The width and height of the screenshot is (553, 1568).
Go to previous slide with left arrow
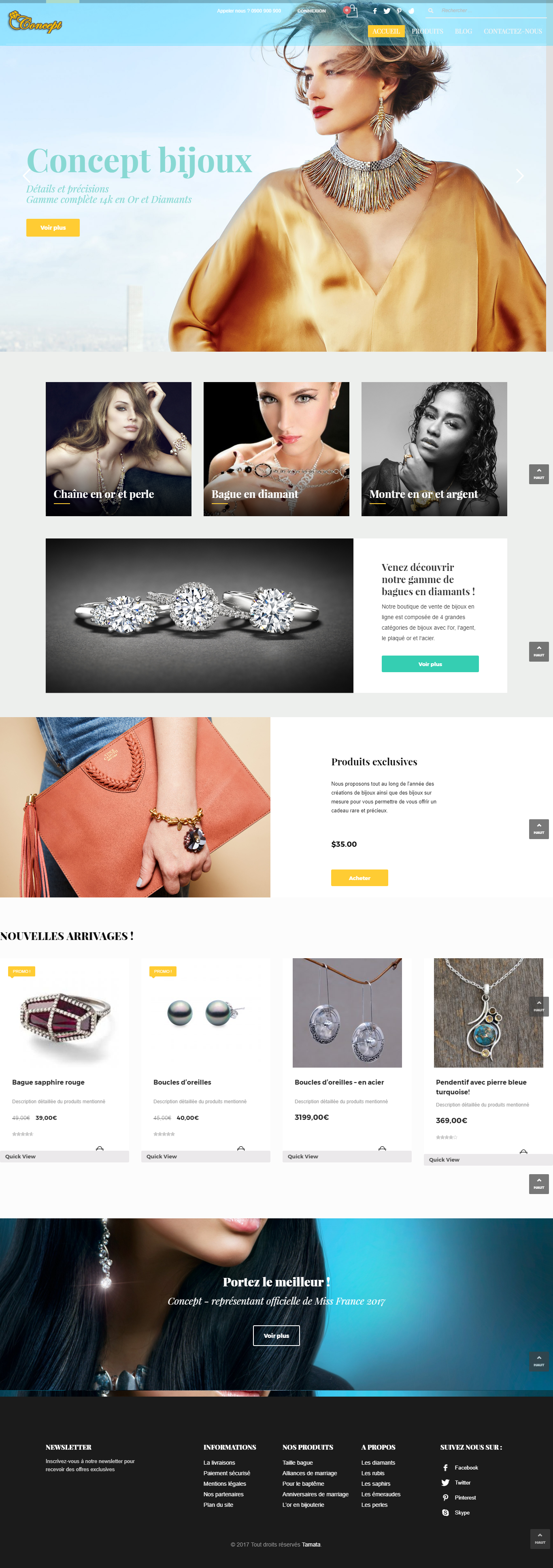click(26, 176)
